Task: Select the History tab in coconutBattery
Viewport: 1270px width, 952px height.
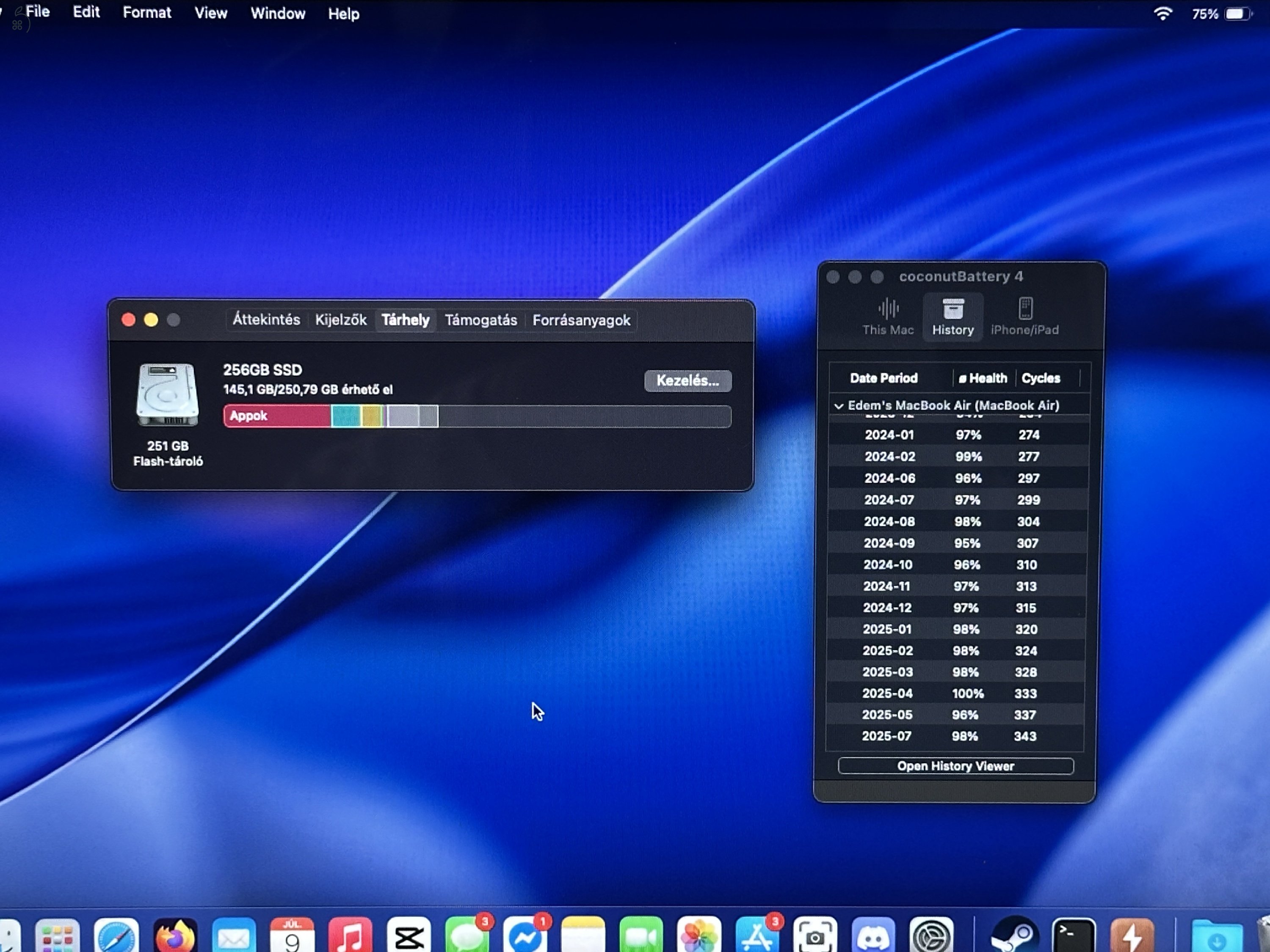Action: point(953,317)
